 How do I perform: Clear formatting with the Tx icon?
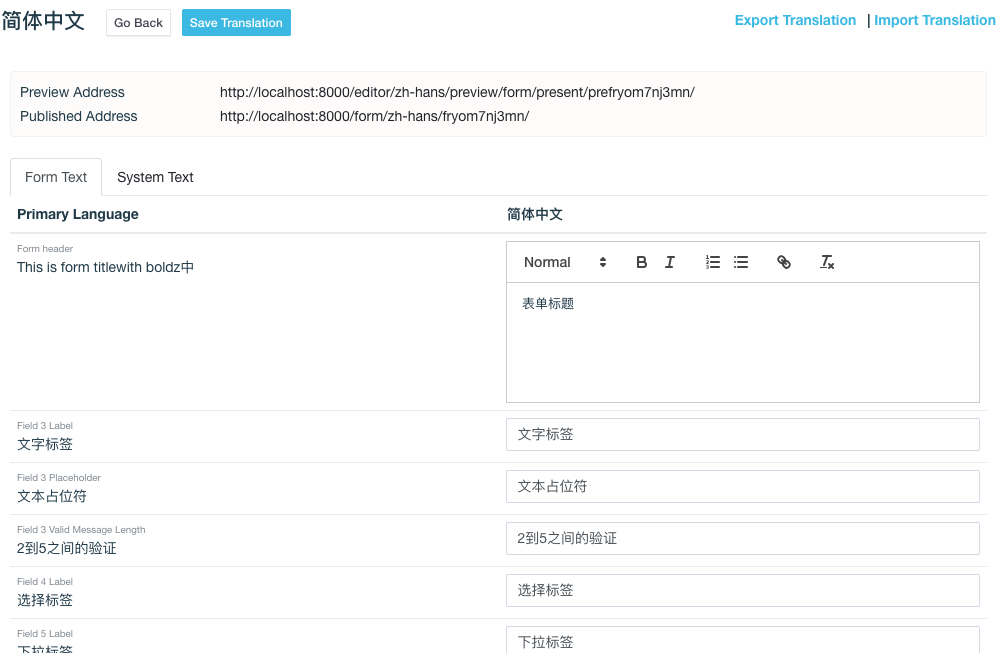[826, 261]
